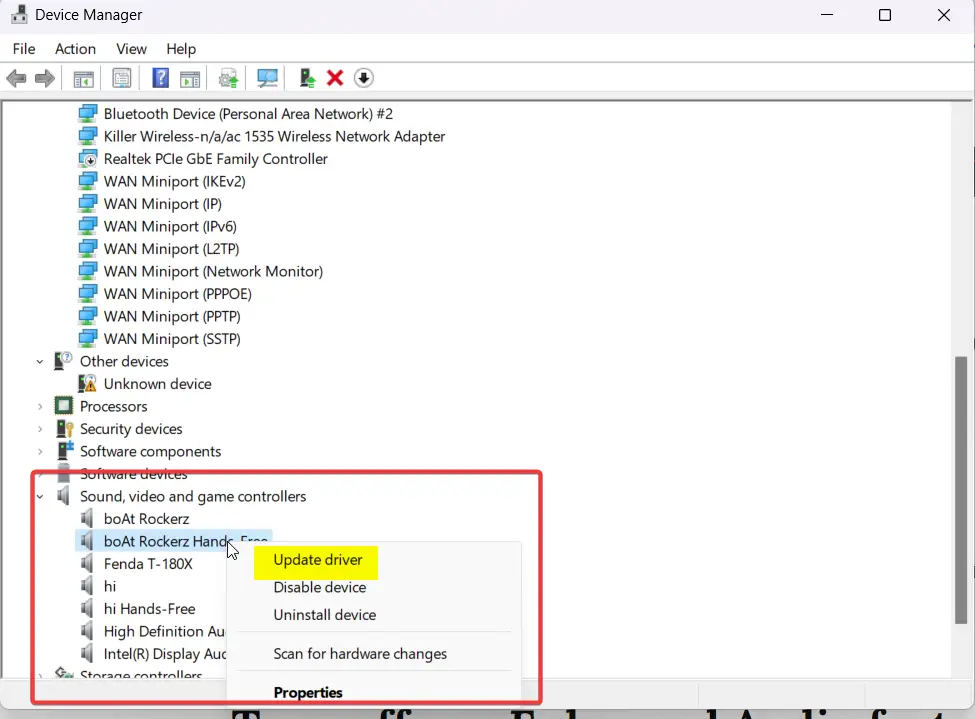Viewport: 975px width, 719px height.
Task: Collapse the Other devices category
Action: (x=40, y=361)
